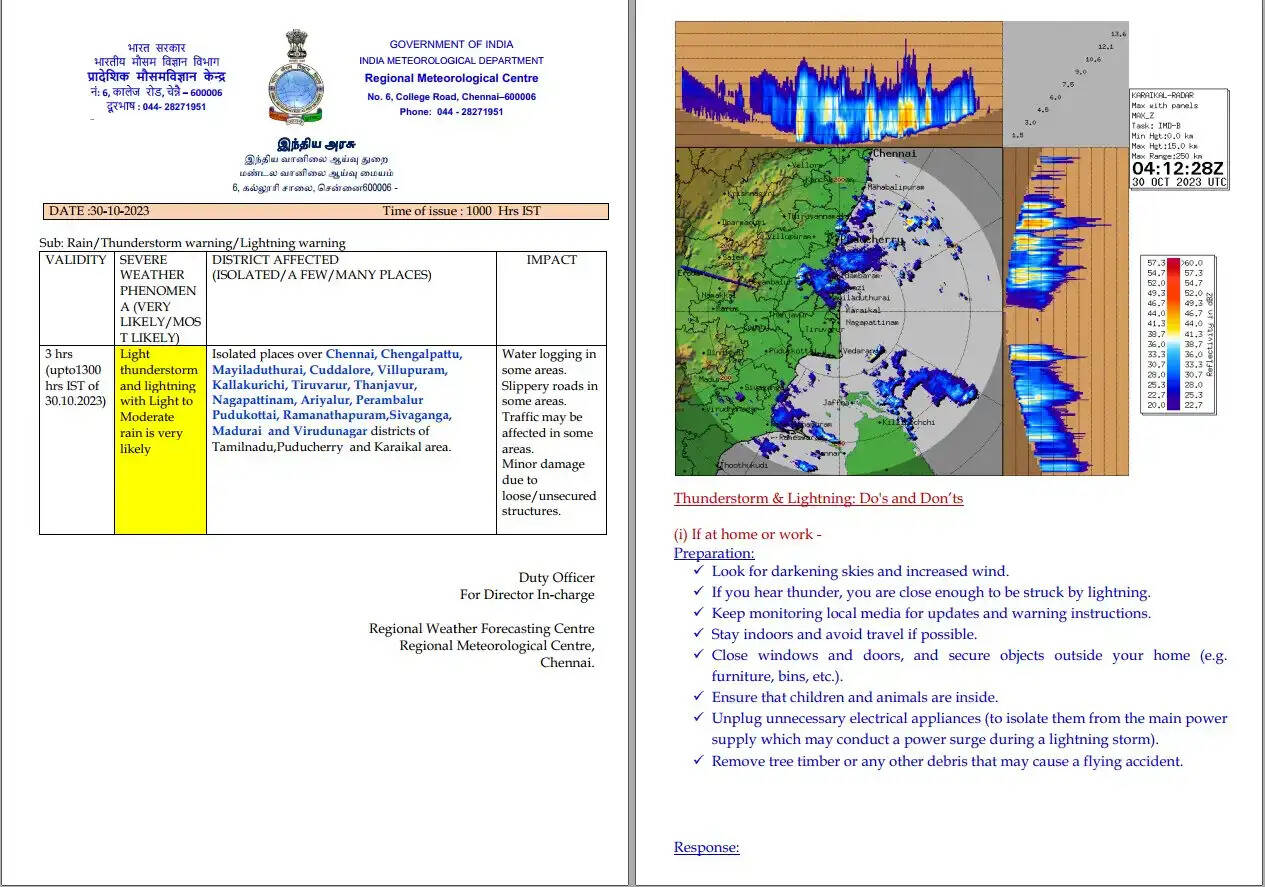Click the checkmark beside 'Close windows and doors'

(x=698, y=655)
